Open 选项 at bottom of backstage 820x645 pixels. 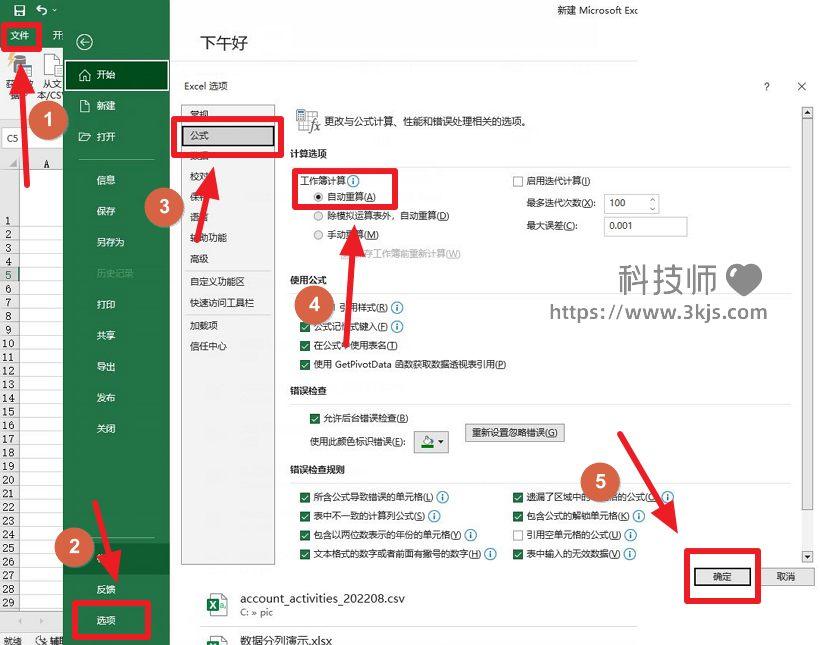click(x=106, y=620)
